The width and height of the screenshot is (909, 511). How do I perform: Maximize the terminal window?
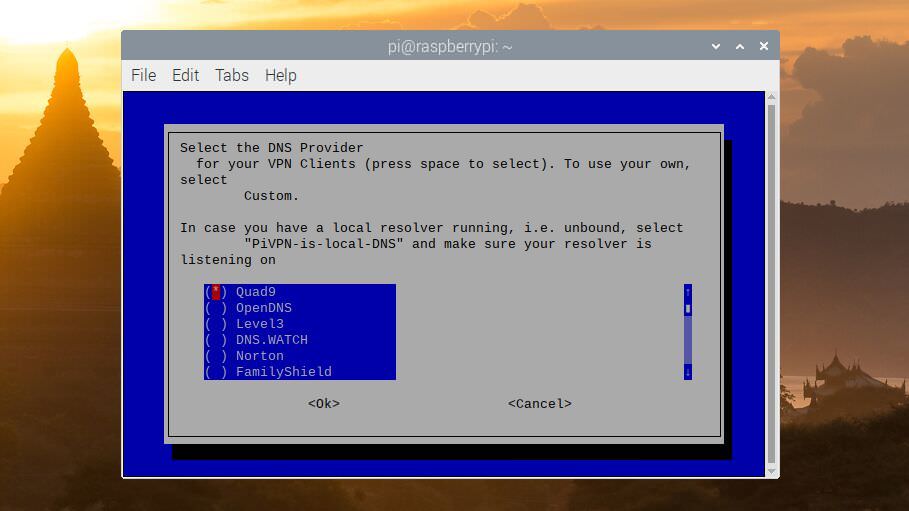(x=740, y=46)
